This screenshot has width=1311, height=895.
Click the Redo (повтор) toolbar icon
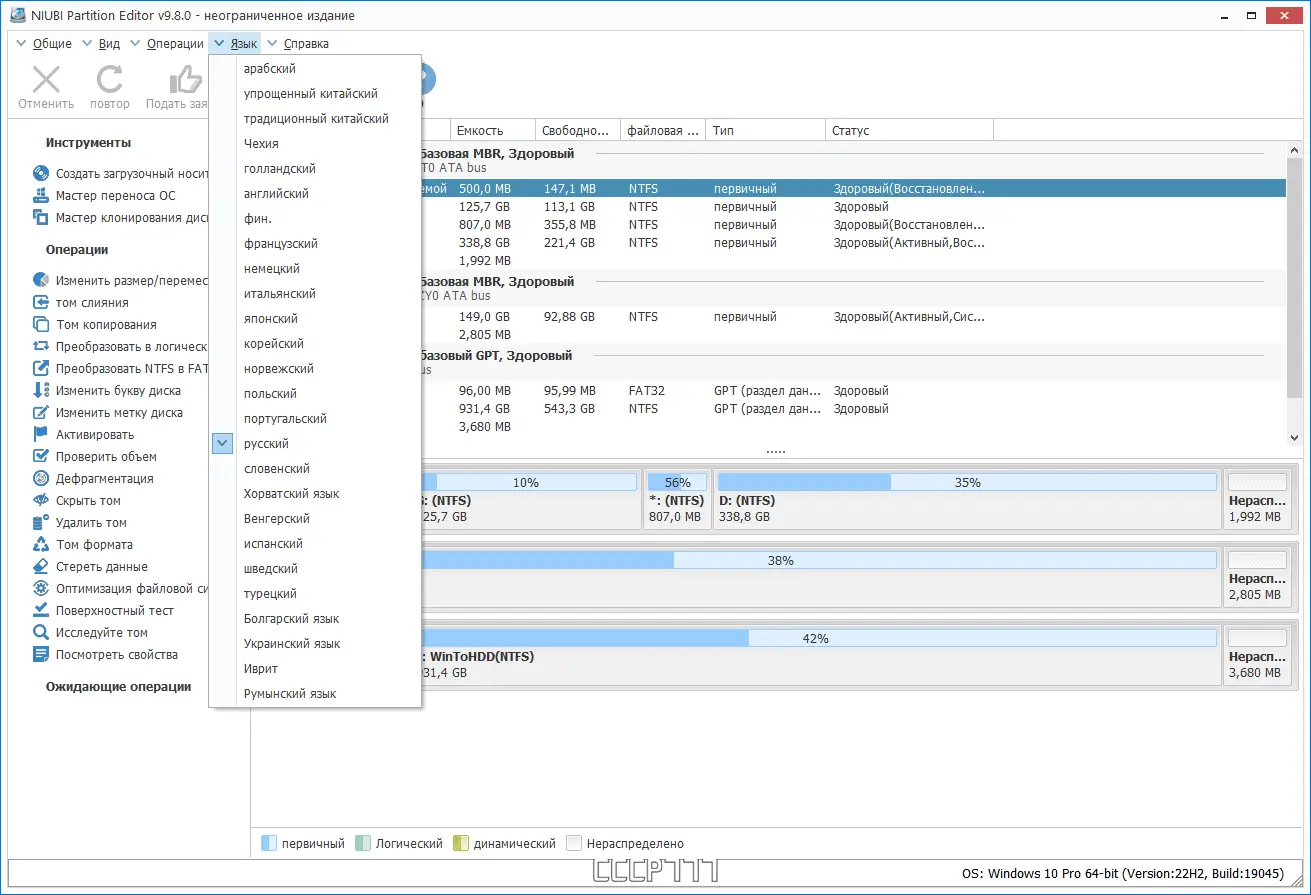click(109, 80)
